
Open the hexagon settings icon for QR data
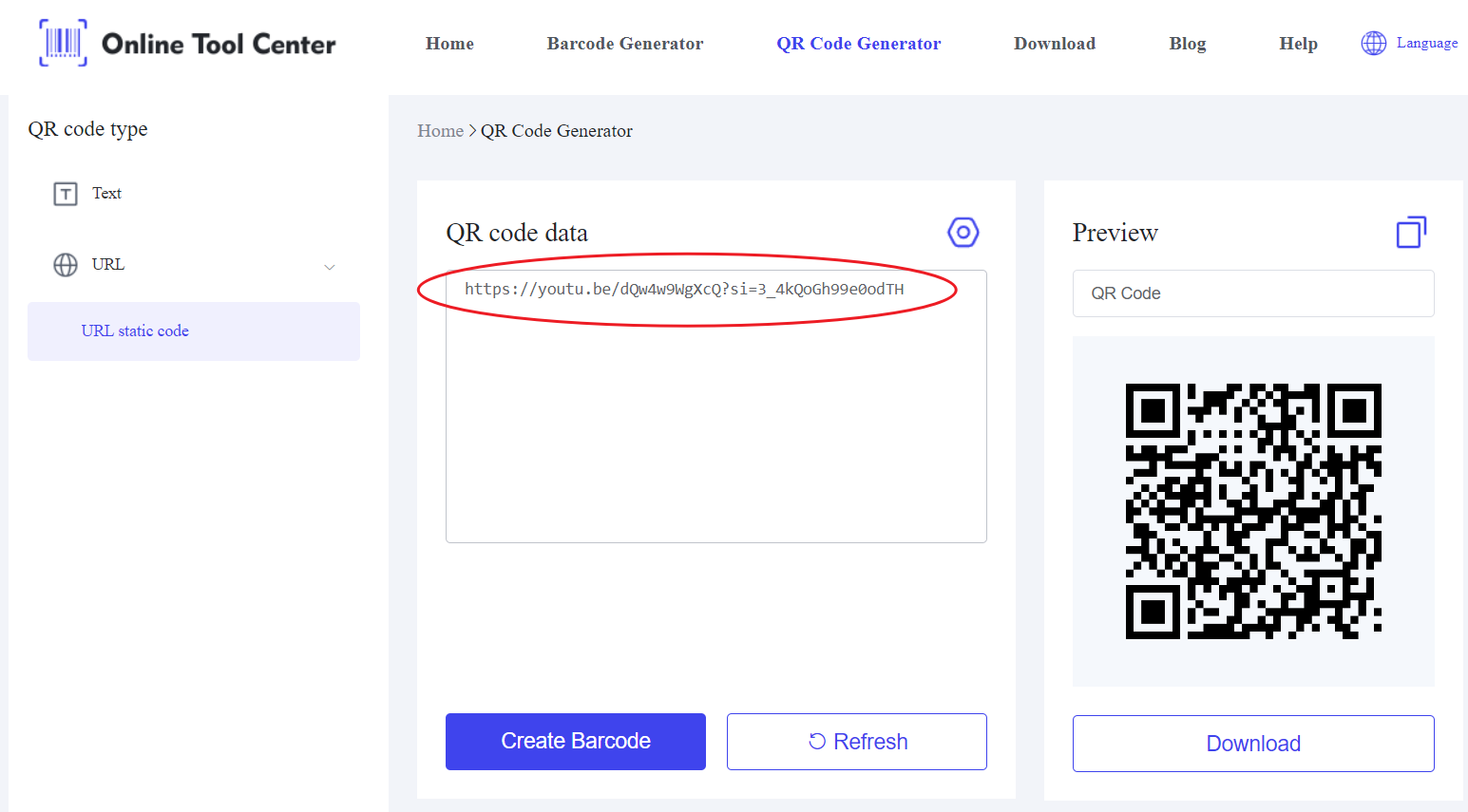coord(963,232)
